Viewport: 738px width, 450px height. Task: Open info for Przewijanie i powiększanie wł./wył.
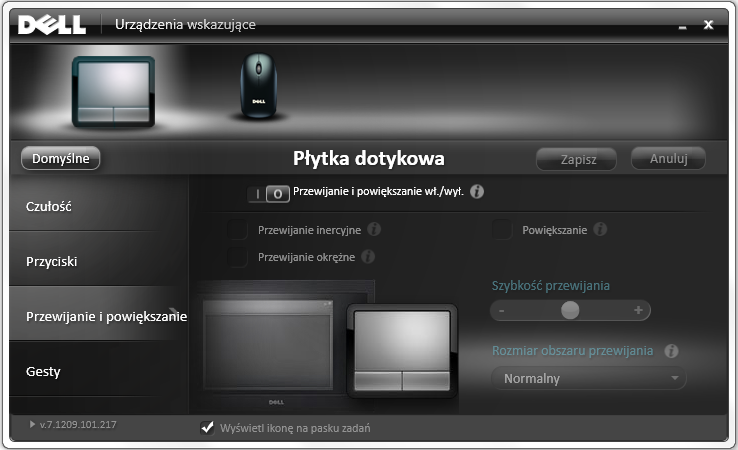tap(477, 192)
